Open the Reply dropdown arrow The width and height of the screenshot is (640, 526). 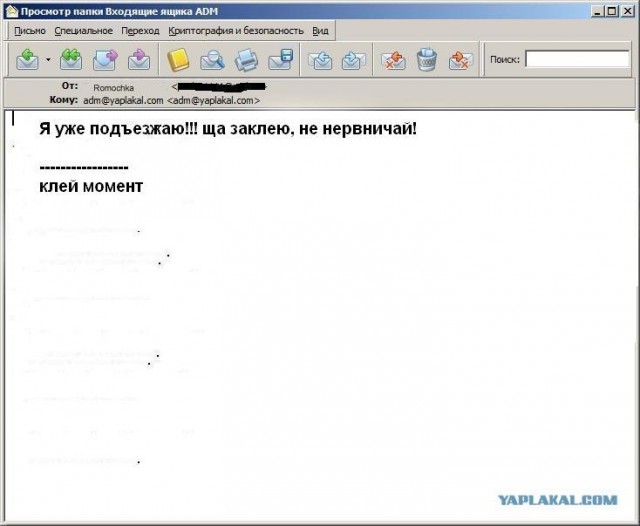tap(48, 60)
